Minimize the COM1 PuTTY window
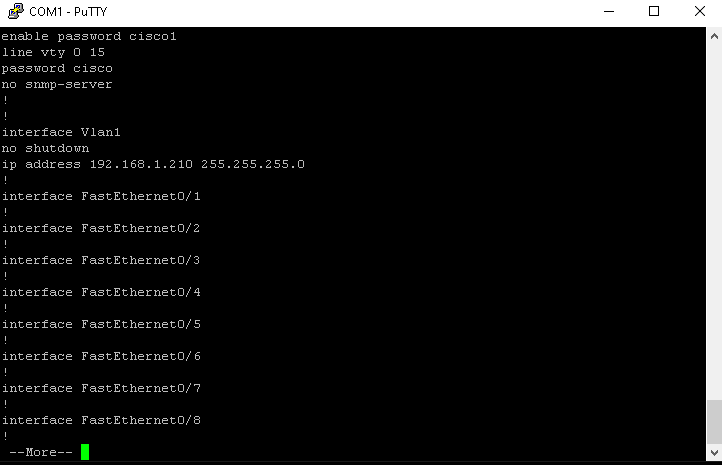Screen dimensions: 722x465 609,12
